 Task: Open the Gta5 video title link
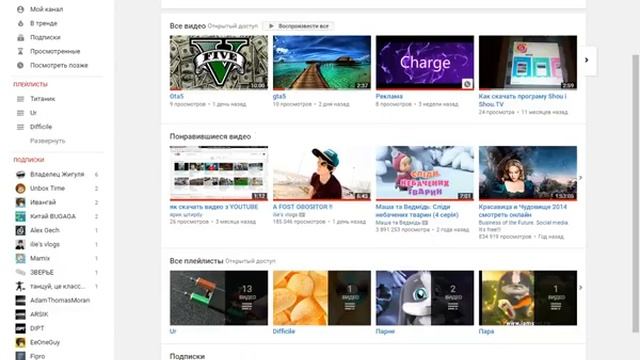pos(177,96)
